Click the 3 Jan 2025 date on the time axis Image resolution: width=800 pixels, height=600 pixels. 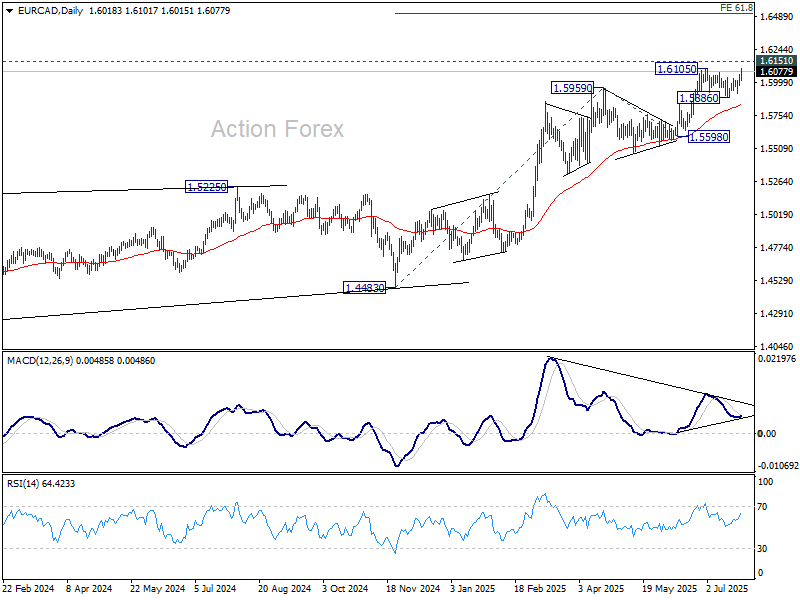pos(472,588)
